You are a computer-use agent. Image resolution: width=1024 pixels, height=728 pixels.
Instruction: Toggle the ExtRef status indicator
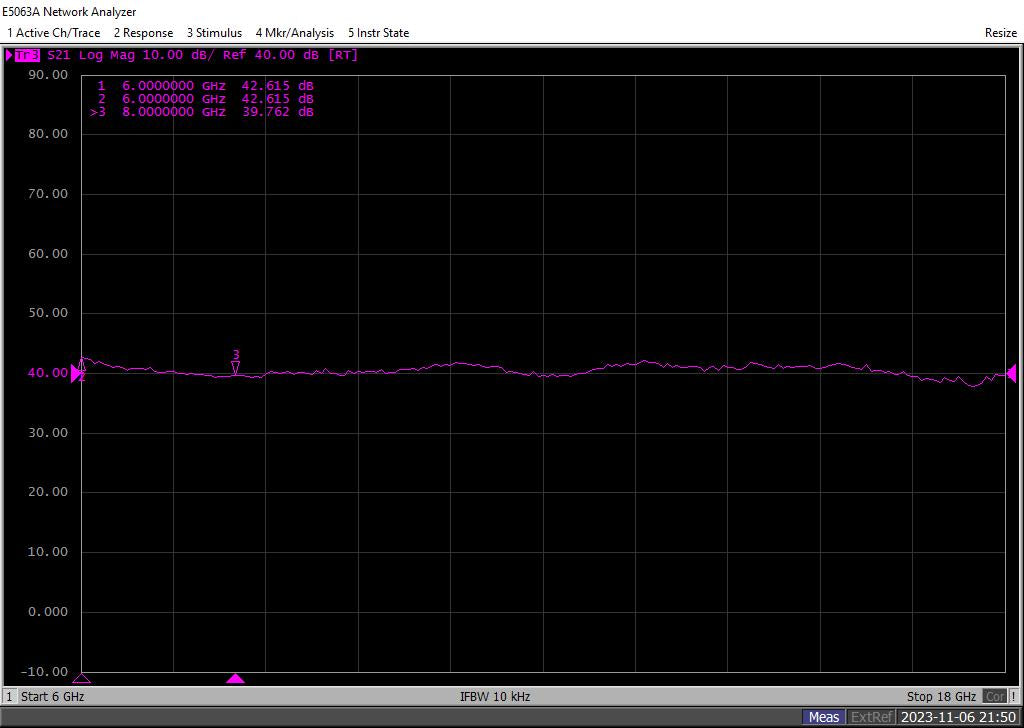(x=871, y=717)
